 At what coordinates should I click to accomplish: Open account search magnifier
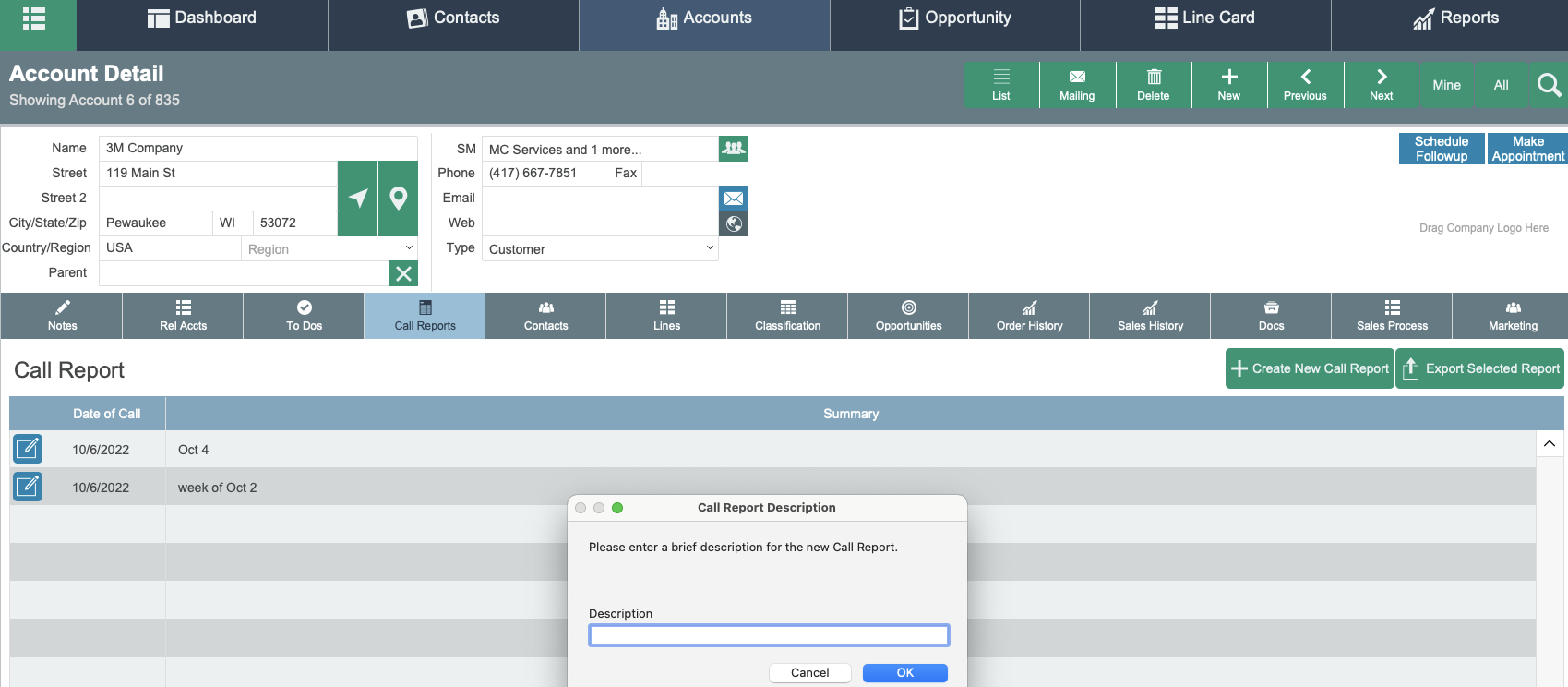(1549, 85)
